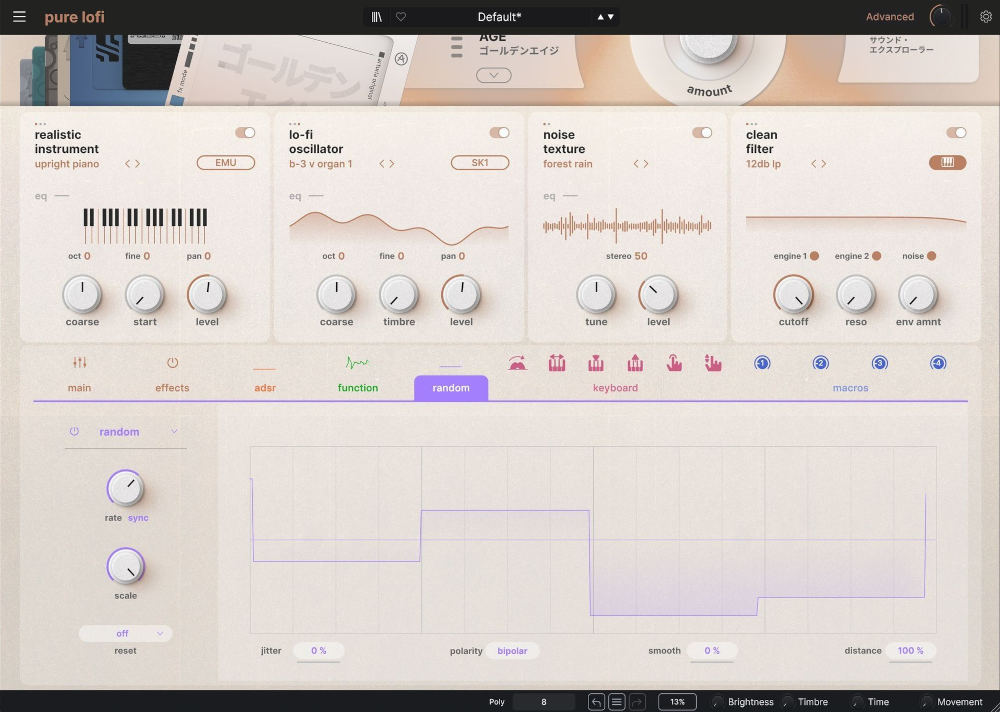The width and height of the screenshot is (1000, 712).
Task: Expand the chevron under the Age label
Action: coord(493,76)
